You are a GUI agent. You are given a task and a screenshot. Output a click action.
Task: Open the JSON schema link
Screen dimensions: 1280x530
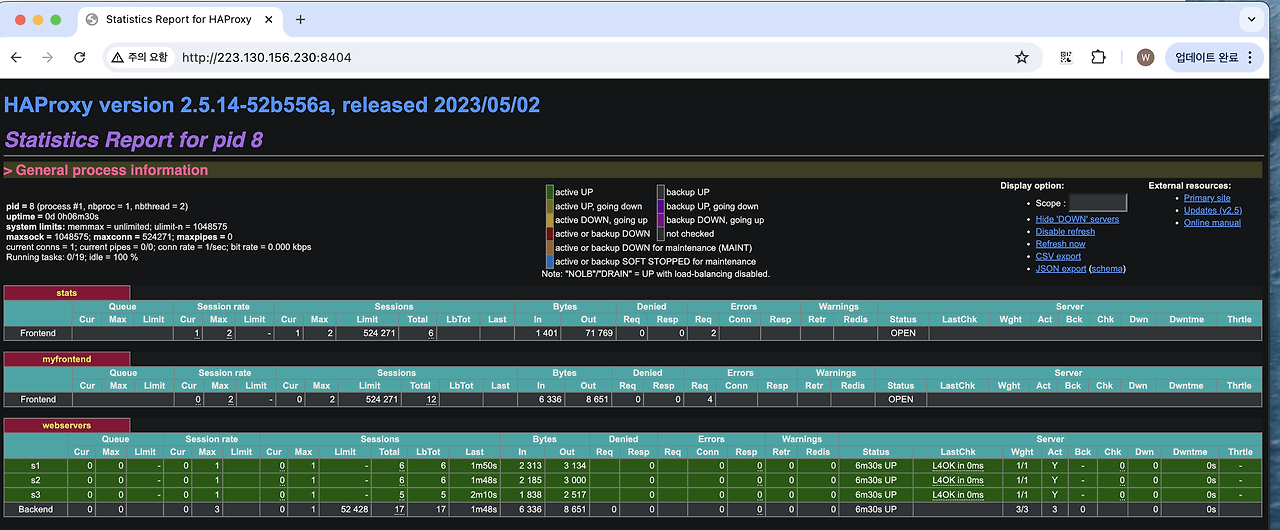click(x=1107, y=268)
